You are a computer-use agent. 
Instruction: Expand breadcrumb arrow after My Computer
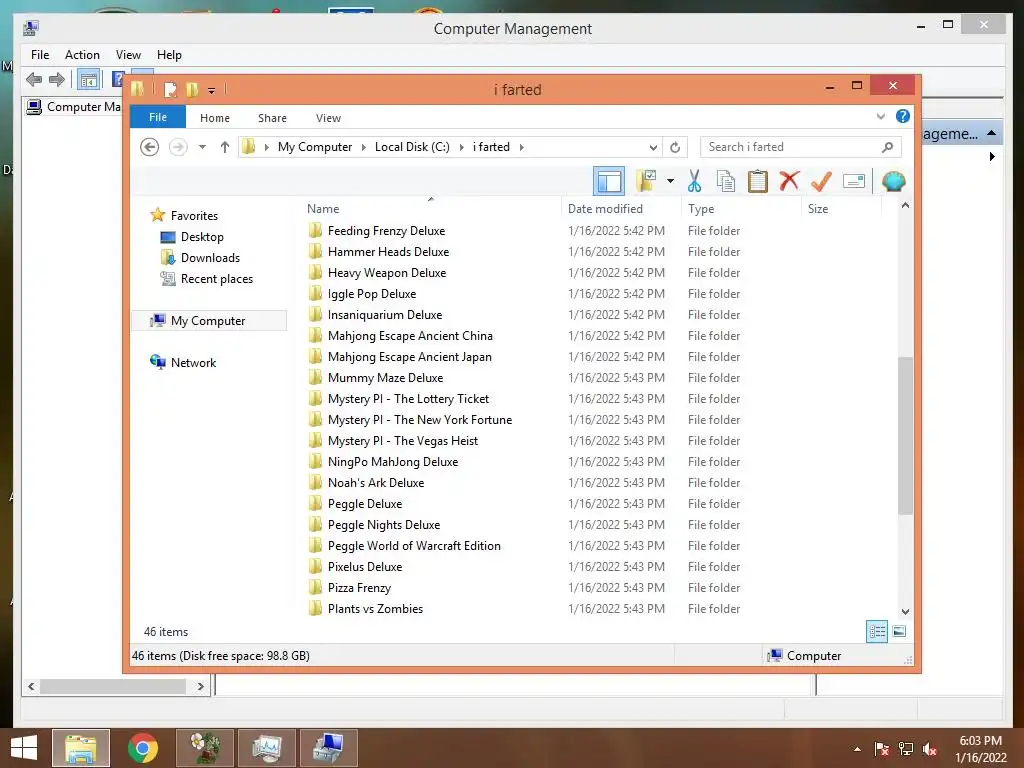364,148
